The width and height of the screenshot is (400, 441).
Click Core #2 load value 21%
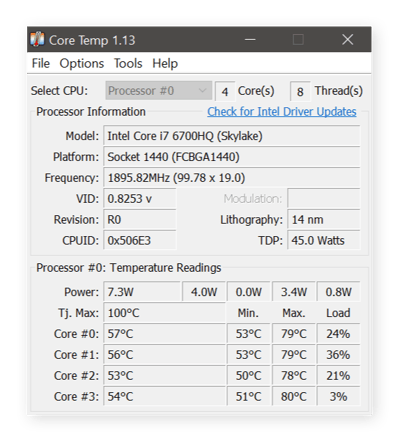(338, 376)
